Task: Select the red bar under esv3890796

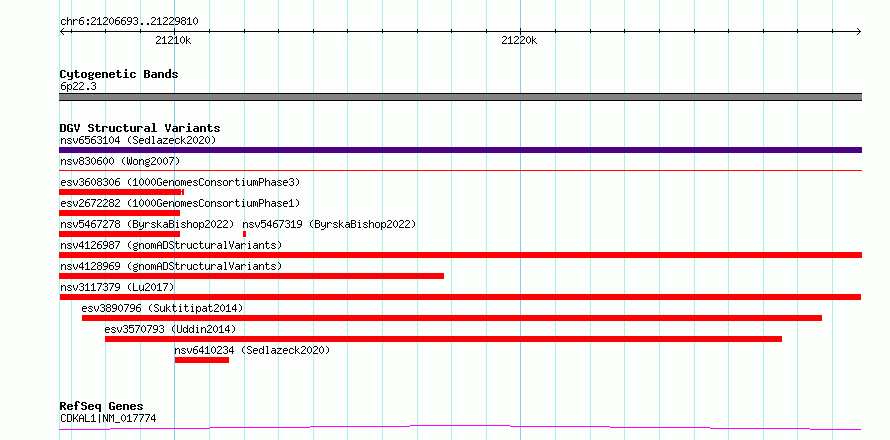Action: click(x=452, y=318)
